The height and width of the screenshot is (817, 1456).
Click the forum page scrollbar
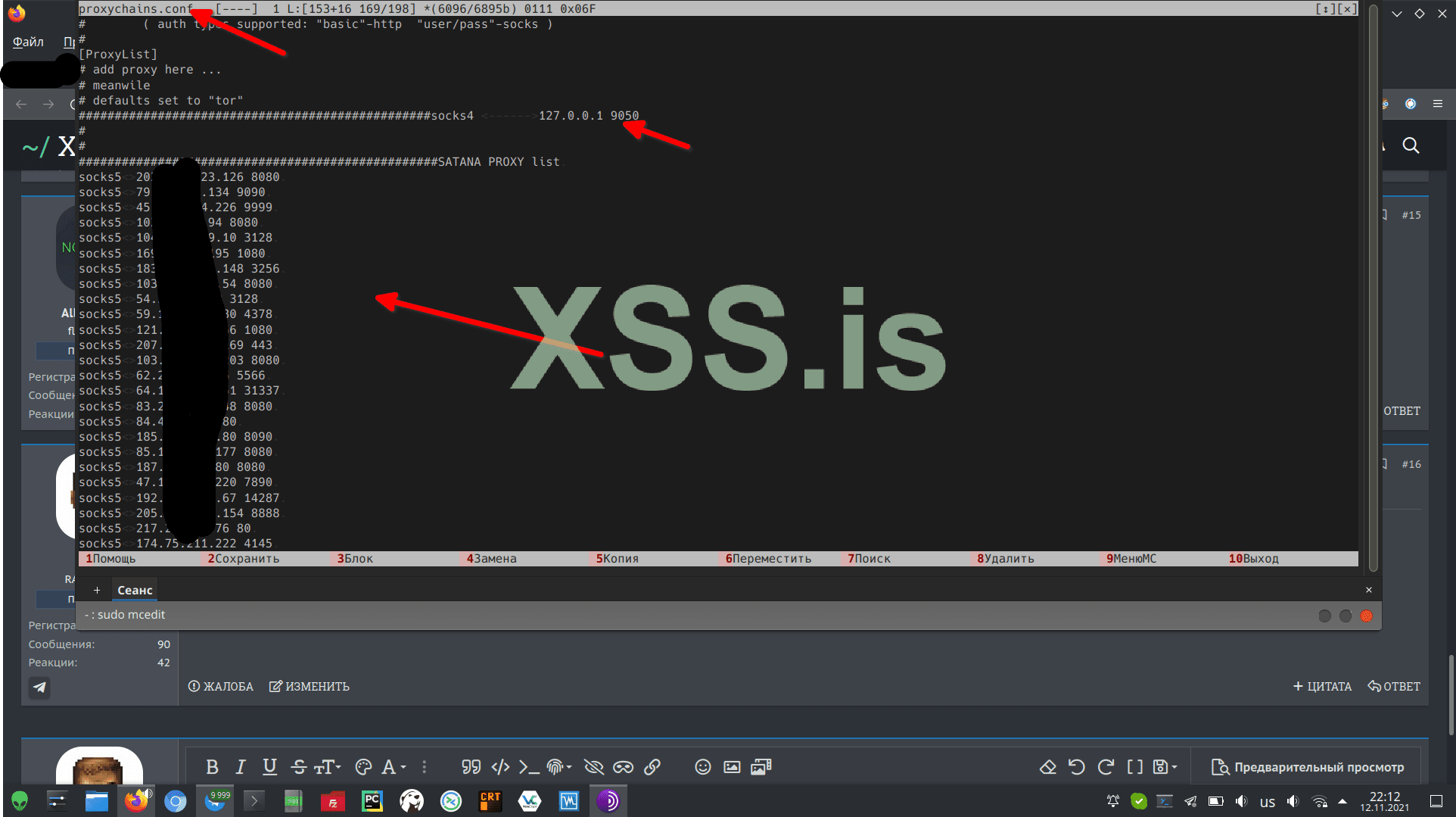1451,695
